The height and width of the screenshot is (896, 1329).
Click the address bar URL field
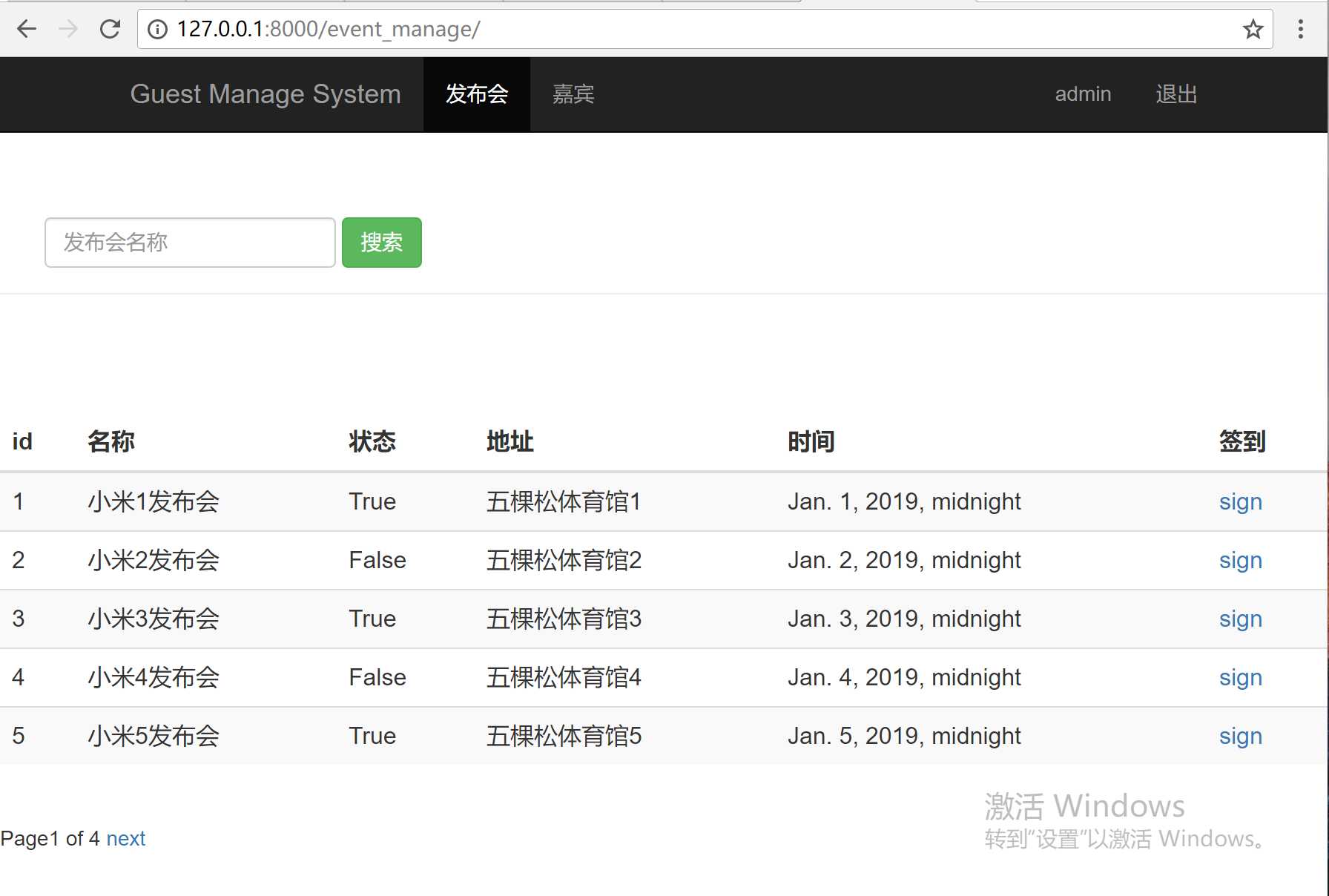click(x=705, y=29)
